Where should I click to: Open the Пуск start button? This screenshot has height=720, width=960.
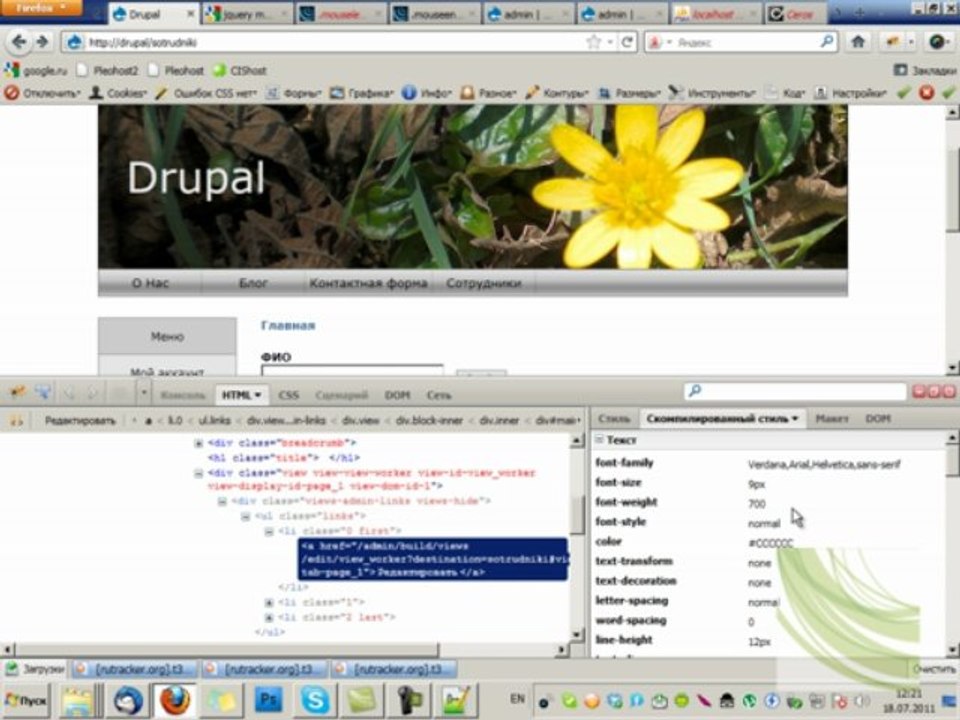click(26, 700)
